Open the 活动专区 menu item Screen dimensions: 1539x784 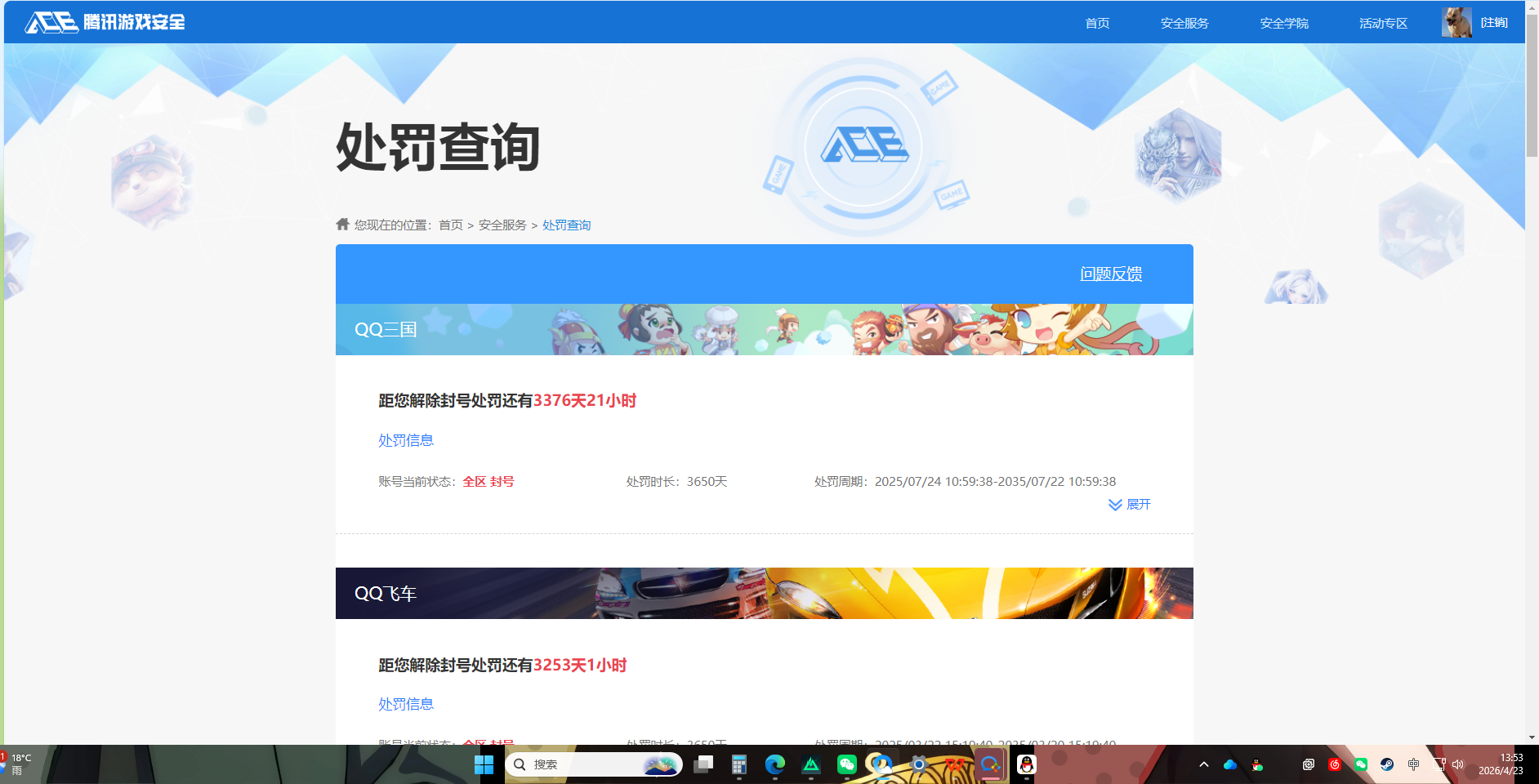pyautogui.click(x=1381, y=22)
